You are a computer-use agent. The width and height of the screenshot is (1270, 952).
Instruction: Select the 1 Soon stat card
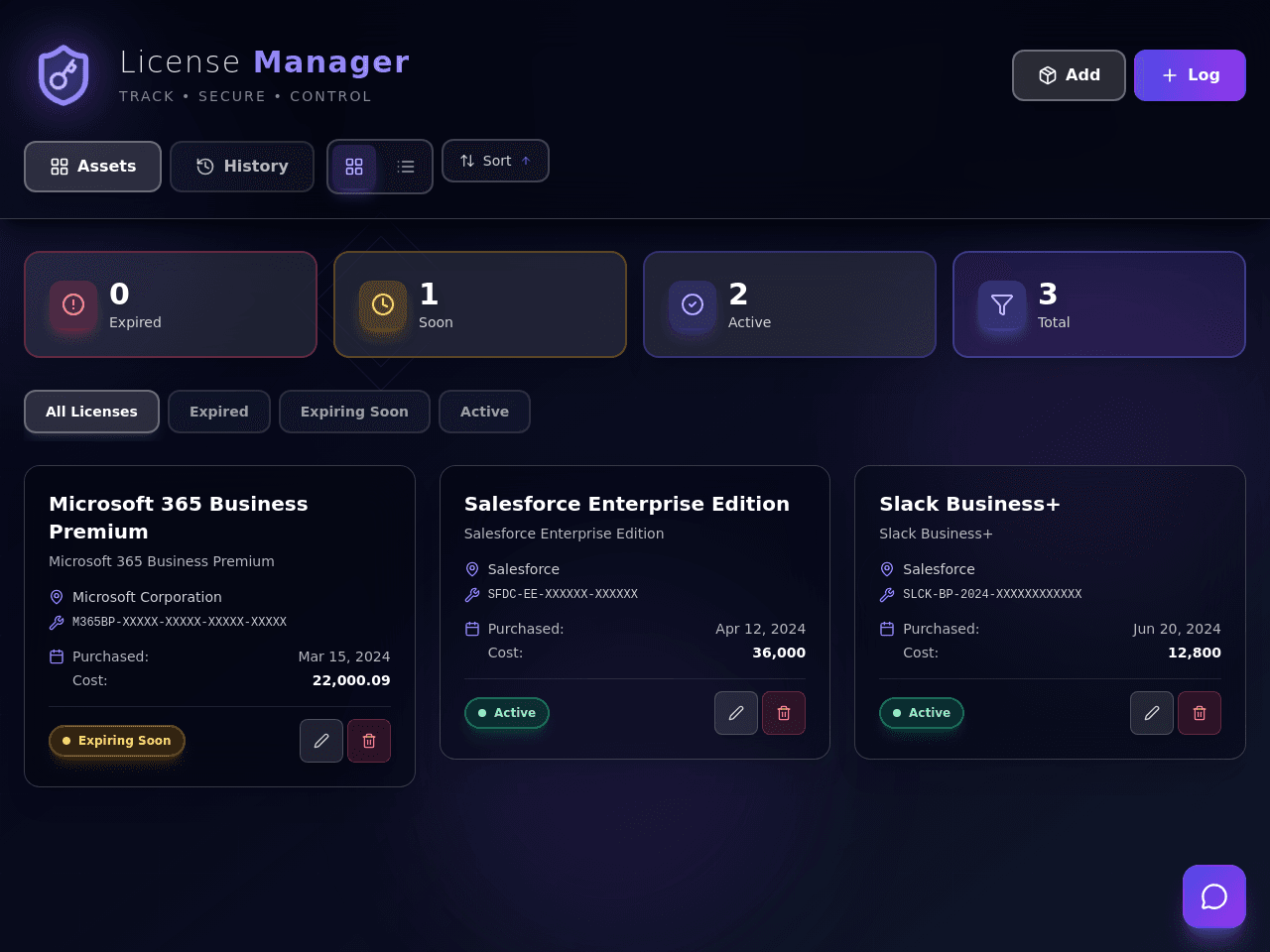[480, 304]
